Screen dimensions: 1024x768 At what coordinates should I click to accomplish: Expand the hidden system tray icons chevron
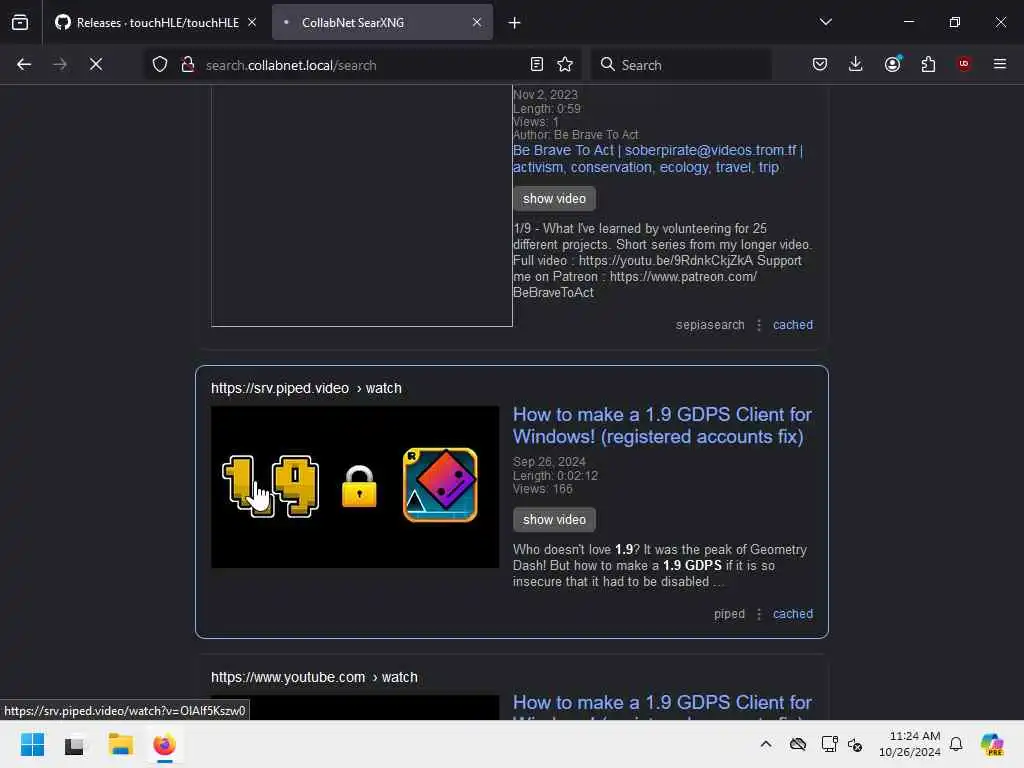[x=766, y=744]
